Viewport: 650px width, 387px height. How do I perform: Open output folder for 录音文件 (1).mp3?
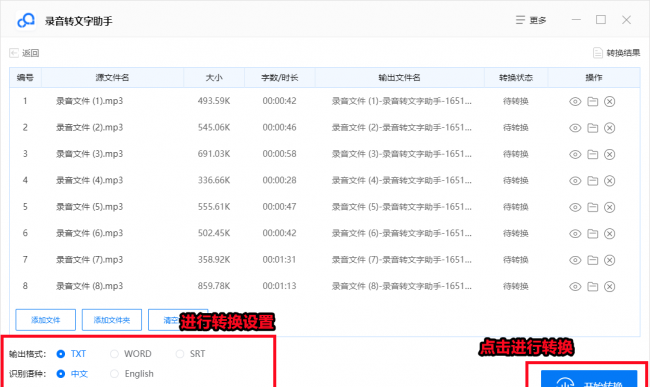[x=592, y=102]
